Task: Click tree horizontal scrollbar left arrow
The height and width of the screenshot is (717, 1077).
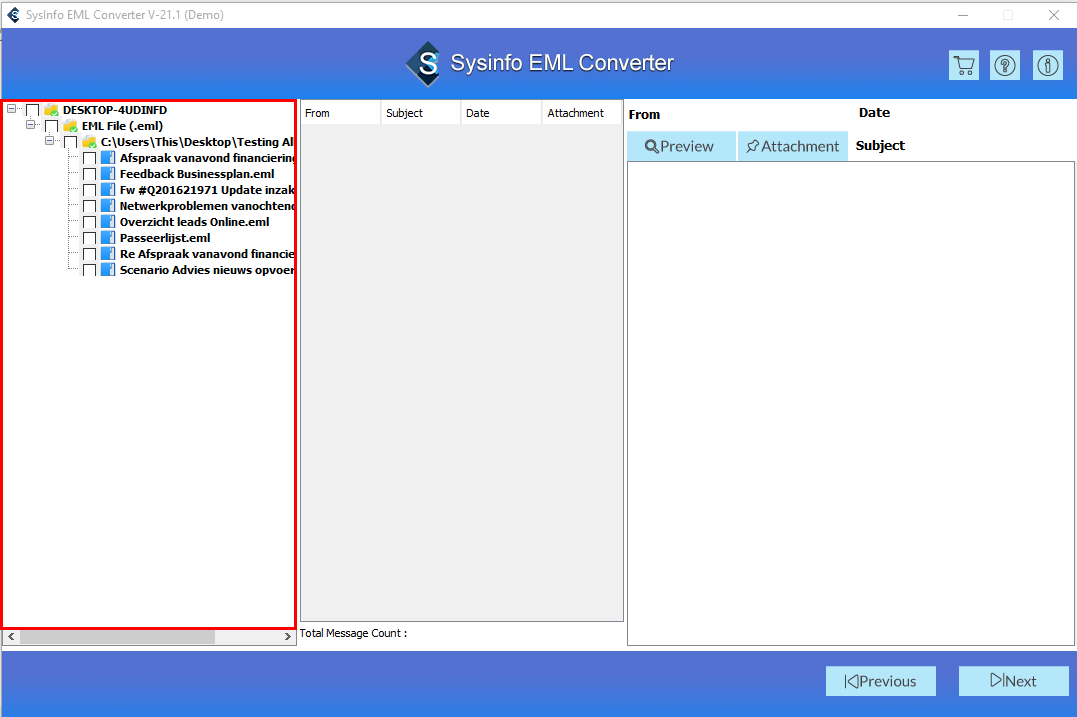Action: (11, 637)
